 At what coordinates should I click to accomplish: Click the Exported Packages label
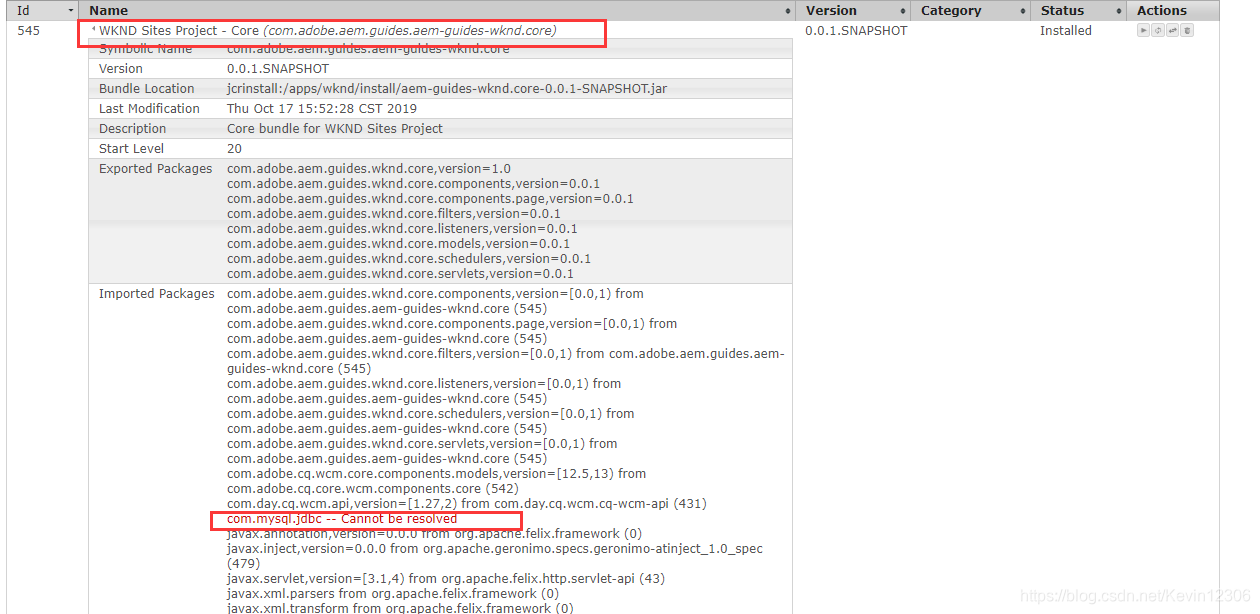[x=156, y=169]
